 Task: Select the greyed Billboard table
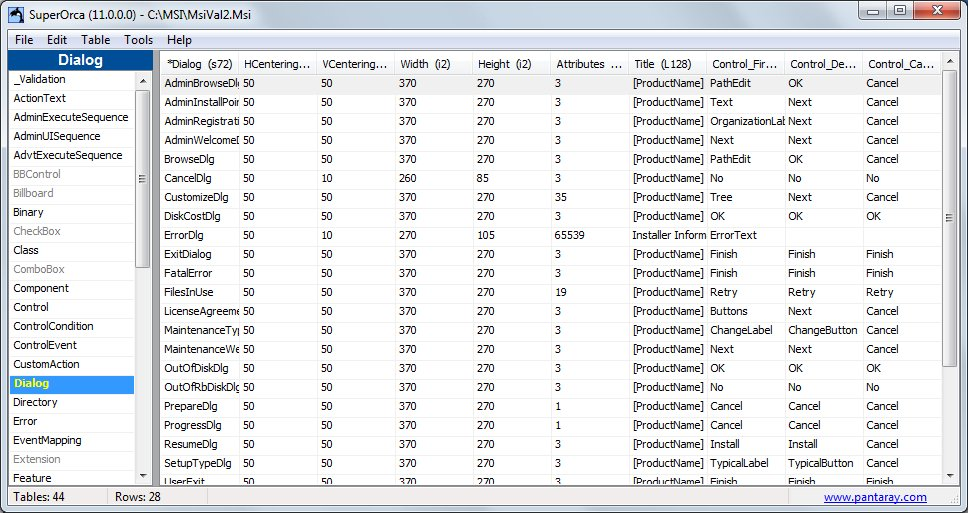click(x=72, y=193)
